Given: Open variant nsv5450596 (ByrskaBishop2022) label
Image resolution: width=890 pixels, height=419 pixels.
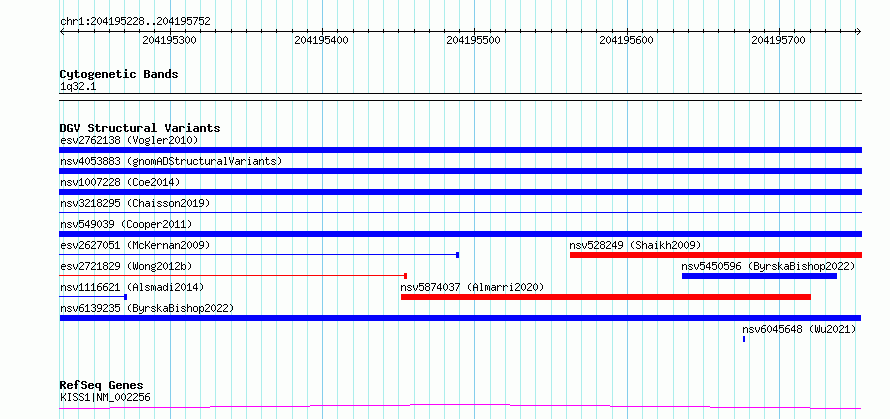Looking at the screenshot, I should click(768, 266).
